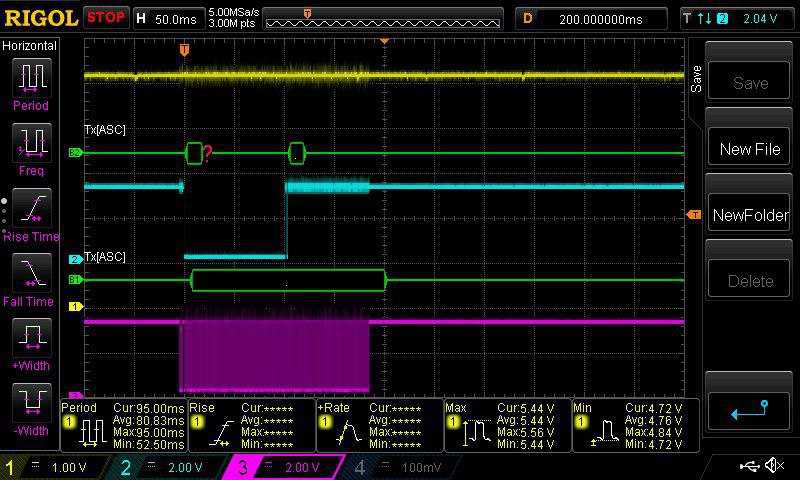The width and height of the screenshot is (800, 480).
Task: Click the channel 2 ground level marker
Action: [76, 259]
